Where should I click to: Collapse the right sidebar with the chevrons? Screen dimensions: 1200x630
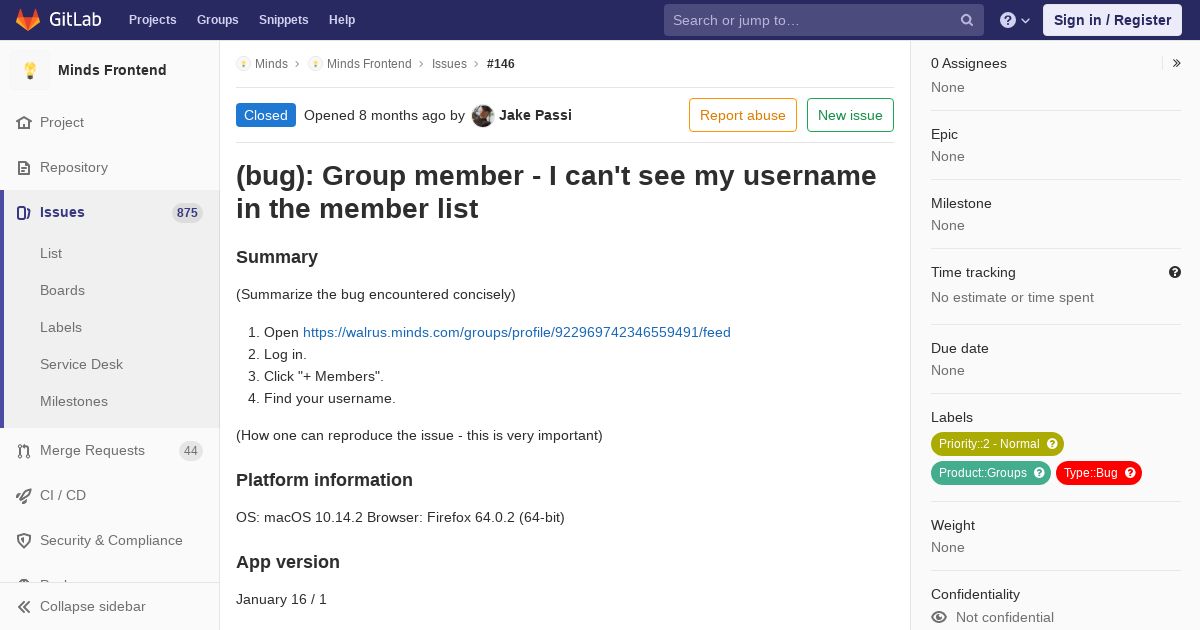coord(1177,63)
